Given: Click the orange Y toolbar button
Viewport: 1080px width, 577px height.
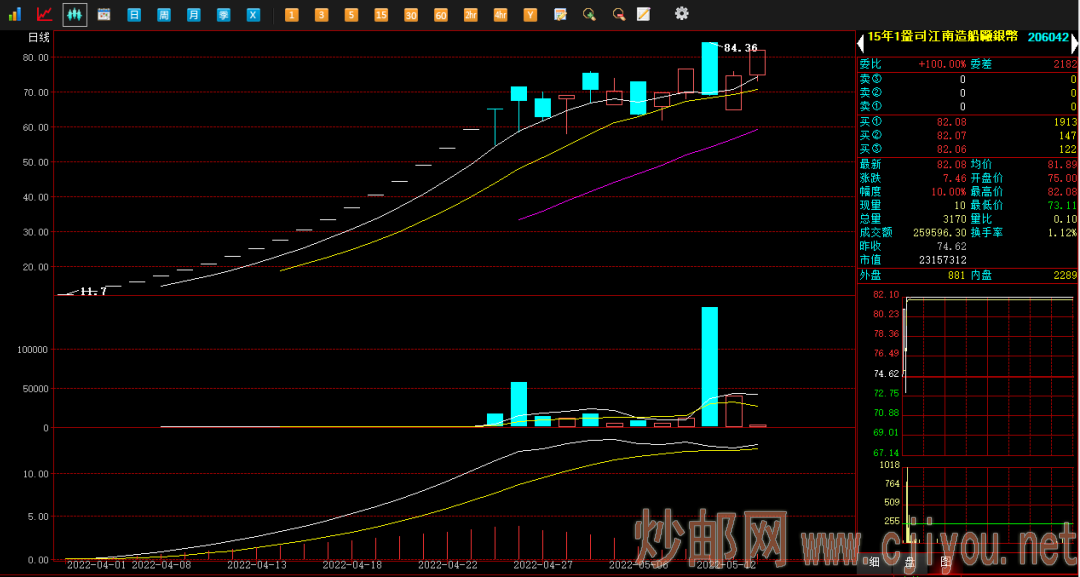Looking at the screenshot, I should point(530,15).
